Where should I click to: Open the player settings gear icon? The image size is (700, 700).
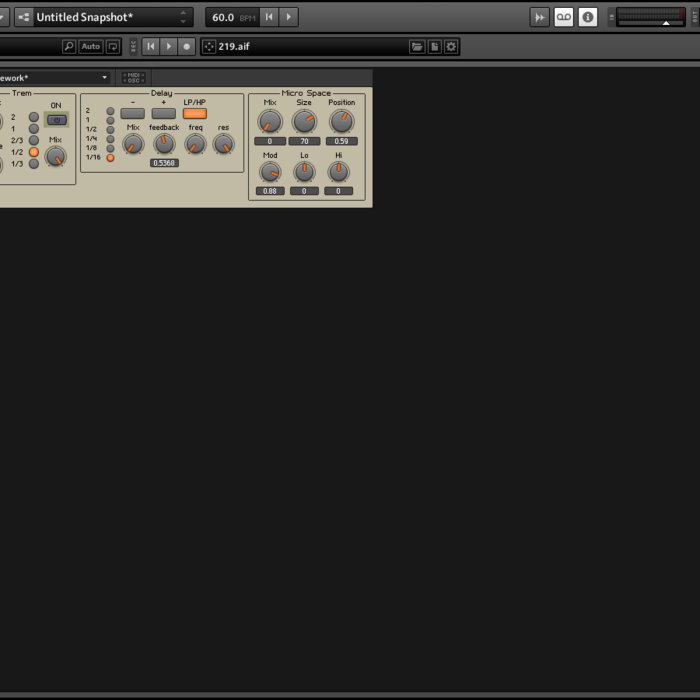[x=451, y=46]
